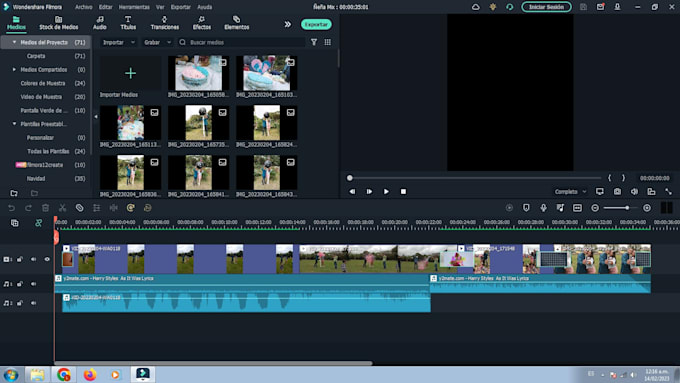Mute audio track 2
This screenshot has height=383, width=680.
33,303
